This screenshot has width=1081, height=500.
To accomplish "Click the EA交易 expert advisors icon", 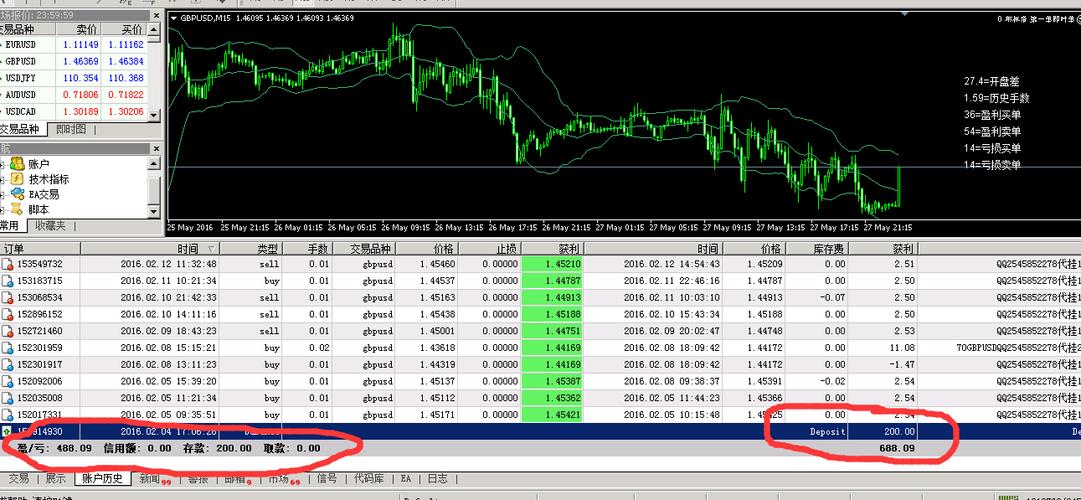I will point(17,194).
